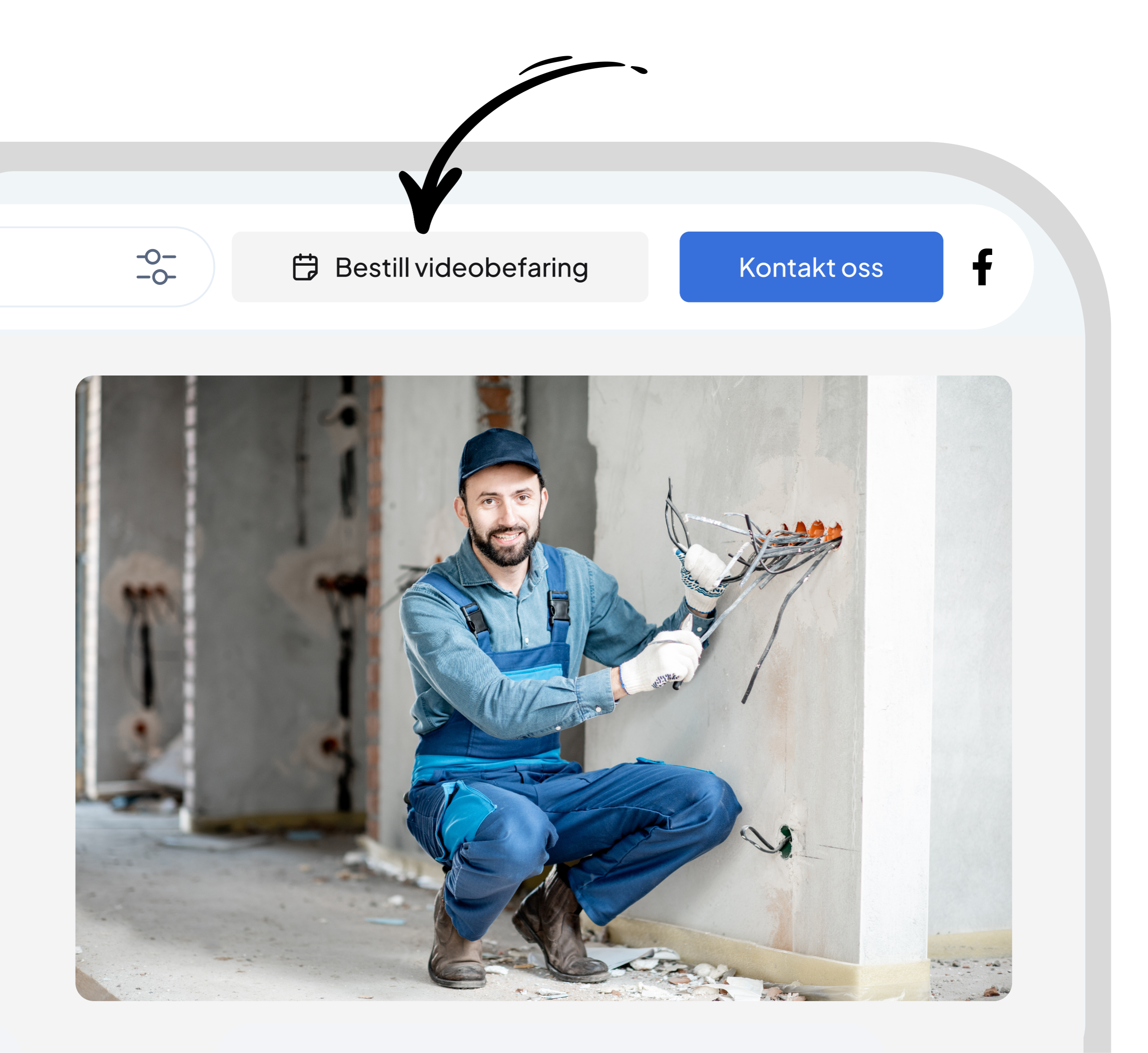This screenshot has width=1148, height=1053.
Task: Click the upper slider knob in filter icon
Action: 152,257
